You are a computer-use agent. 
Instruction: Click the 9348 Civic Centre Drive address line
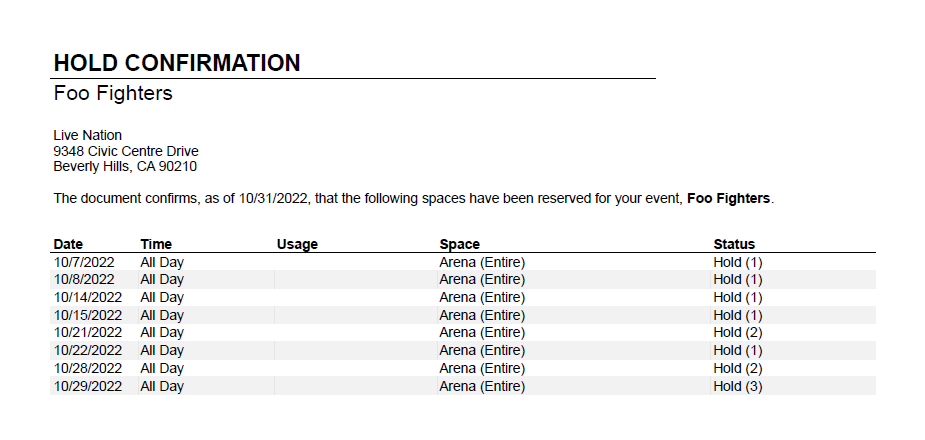tap(126, 152)
